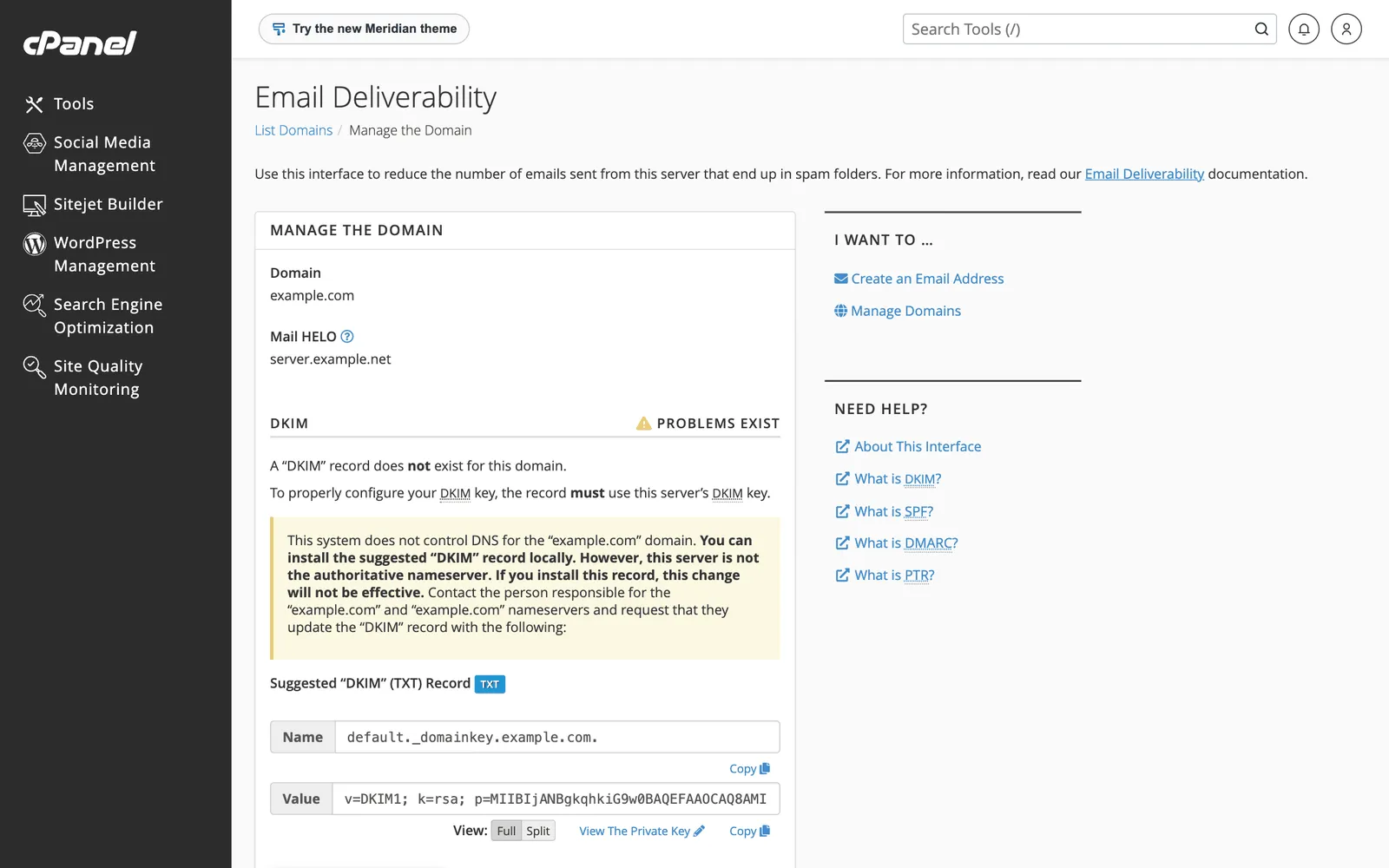This screenshot has height=868, width=1389.
Task: Open the user account icon menu
Action: (1346, 29)
